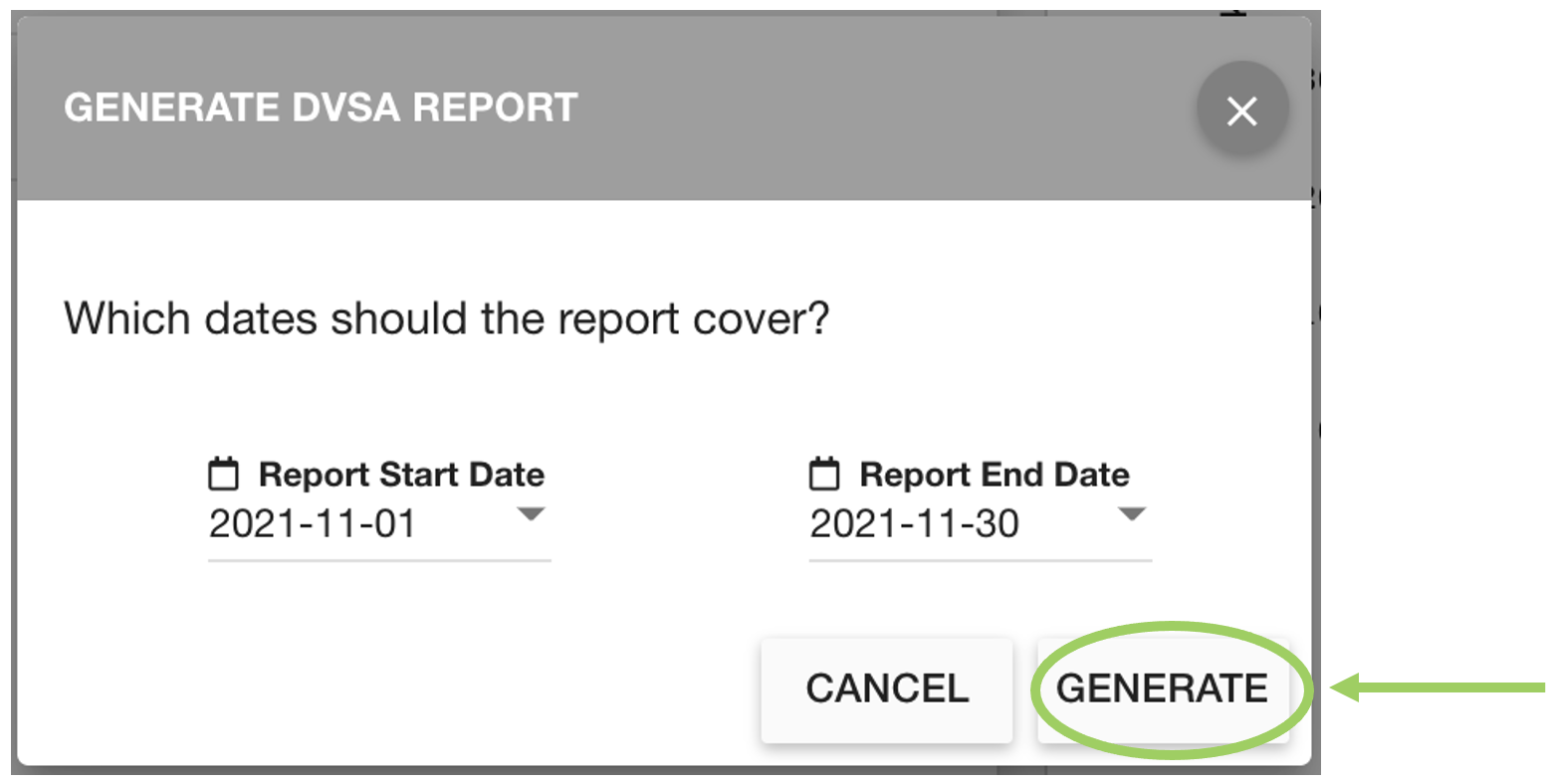Click the underline beneath the start date field

pyautogui.click(x=379, y=560)
